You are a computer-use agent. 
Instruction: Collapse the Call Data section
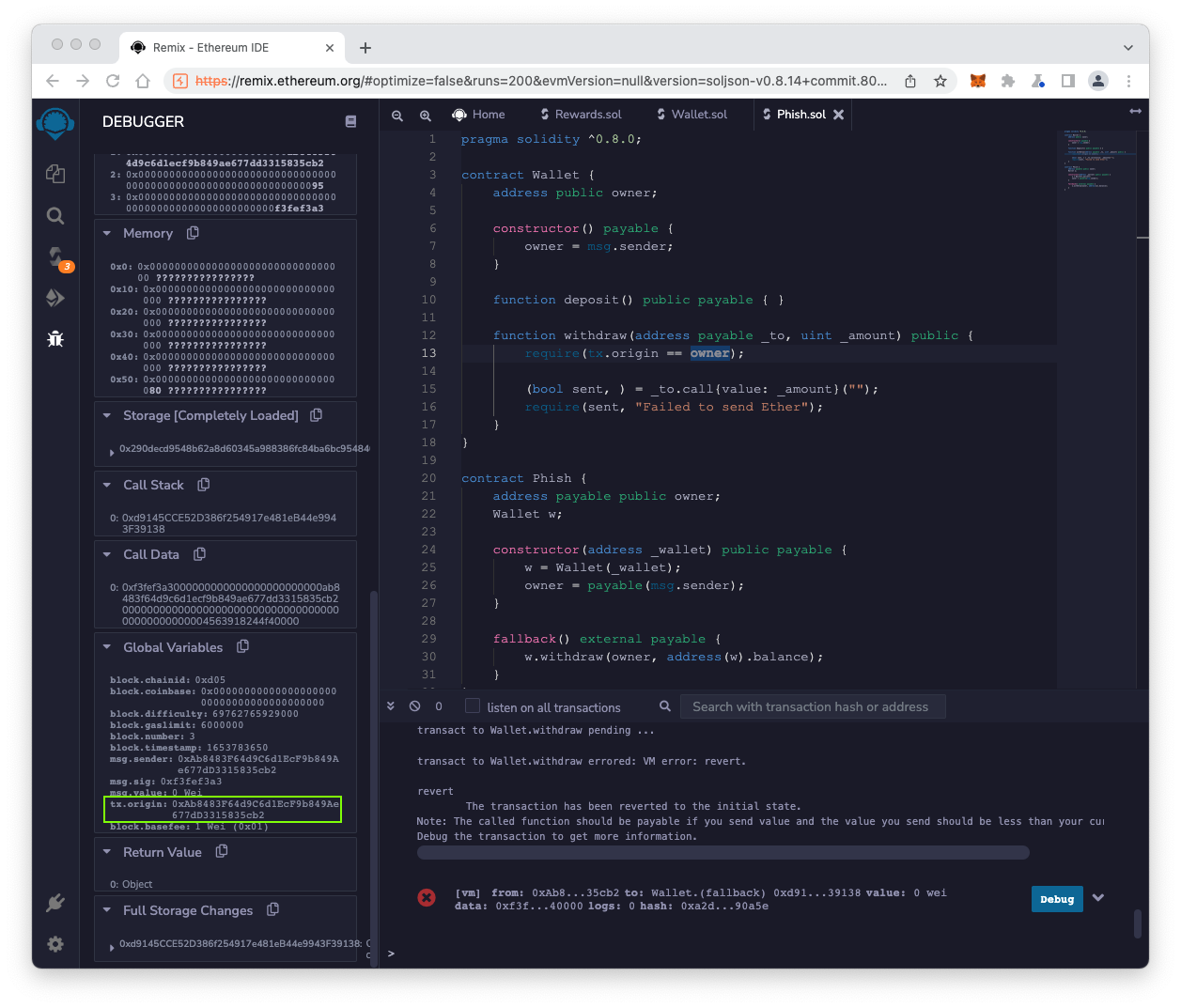(x=107, y=554)
